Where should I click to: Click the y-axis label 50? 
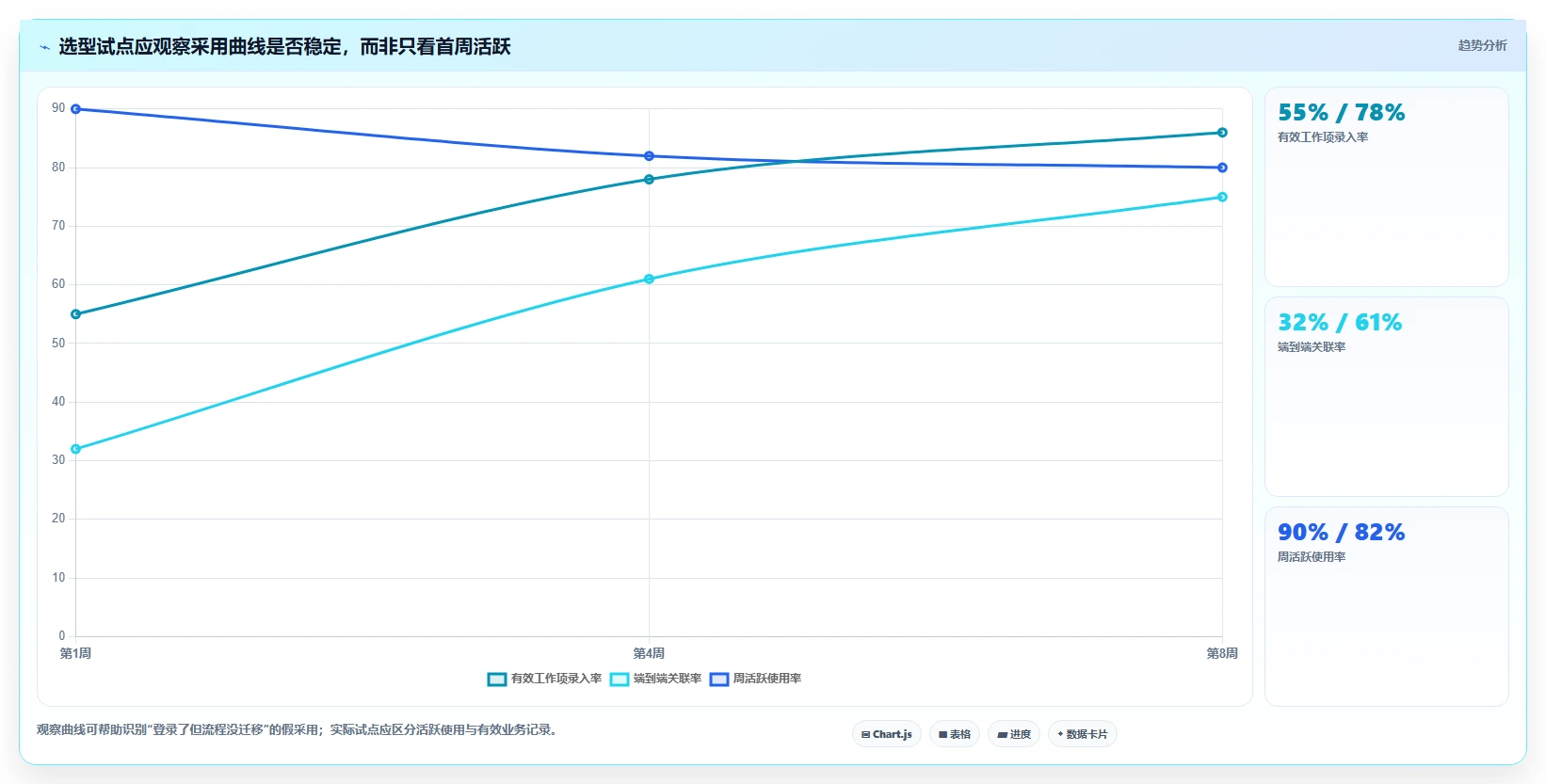coord(58,344)
